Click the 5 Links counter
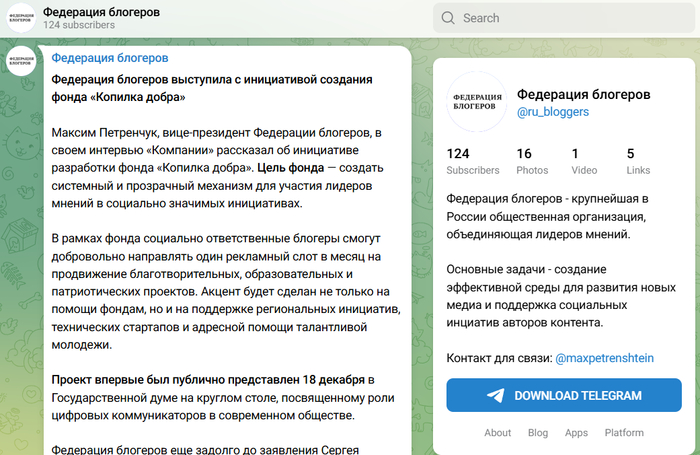Screen dimensions: 700x455 pyautogui.click(x=638, y=162)
